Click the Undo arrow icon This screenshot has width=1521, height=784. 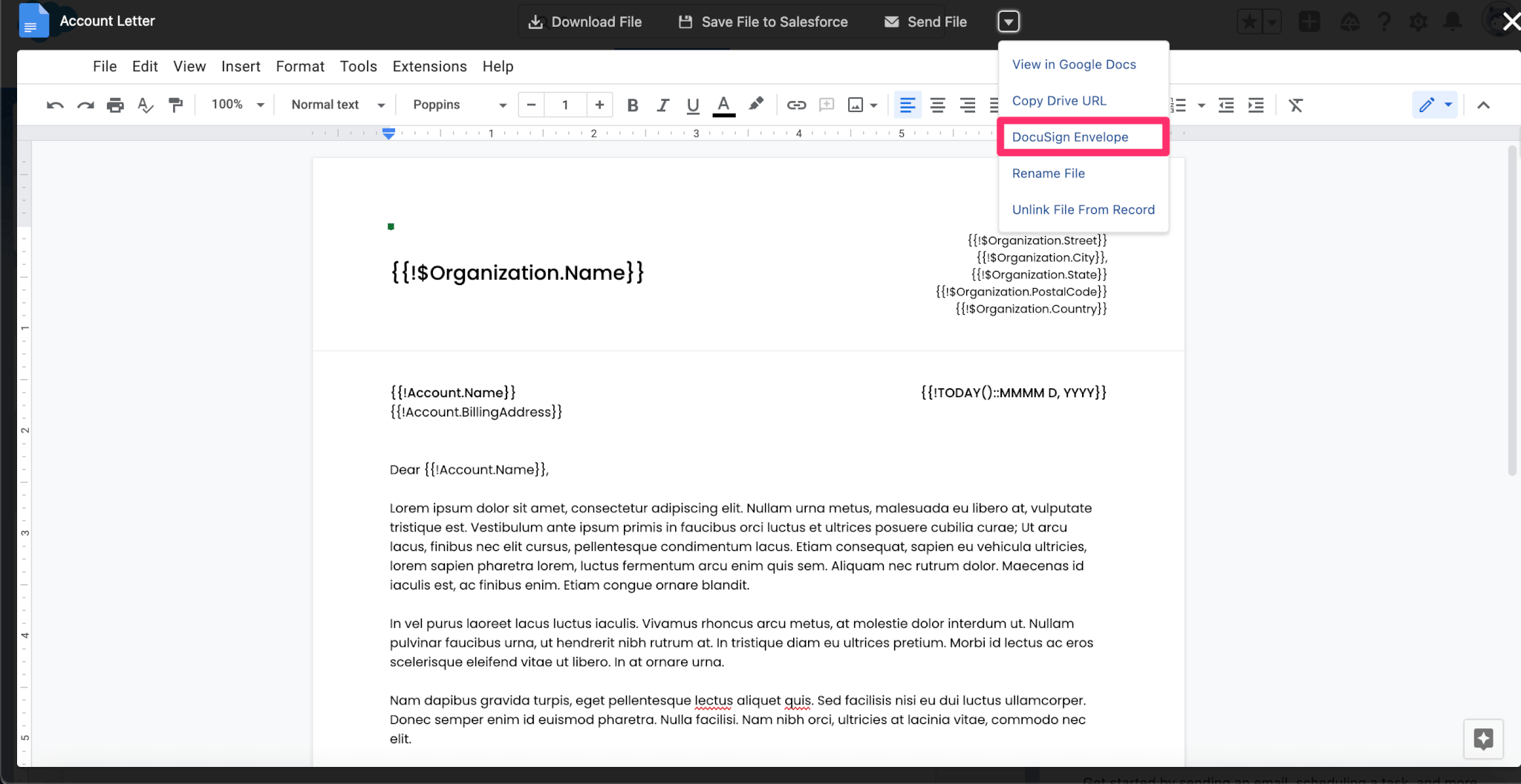55,105
